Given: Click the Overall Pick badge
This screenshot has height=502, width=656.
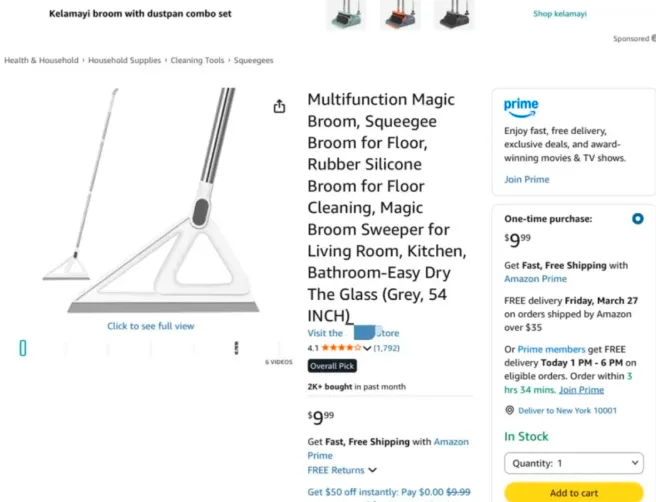Looking at the screenshot, I should coord(331,366).
